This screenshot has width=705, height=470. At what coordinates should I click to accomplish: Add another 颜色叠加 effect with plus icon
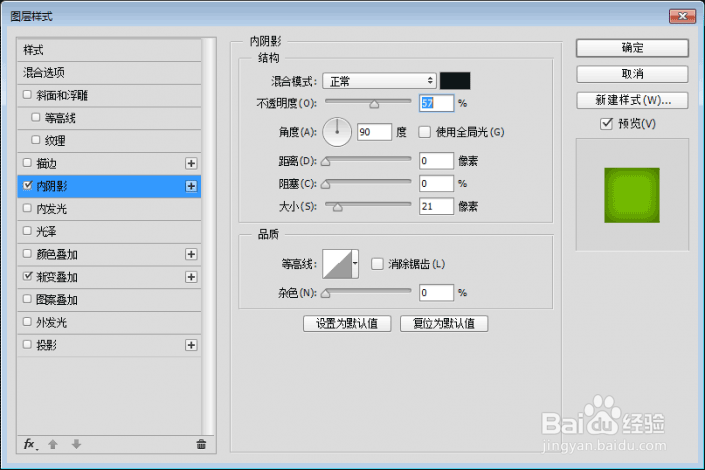pos(191,254)
